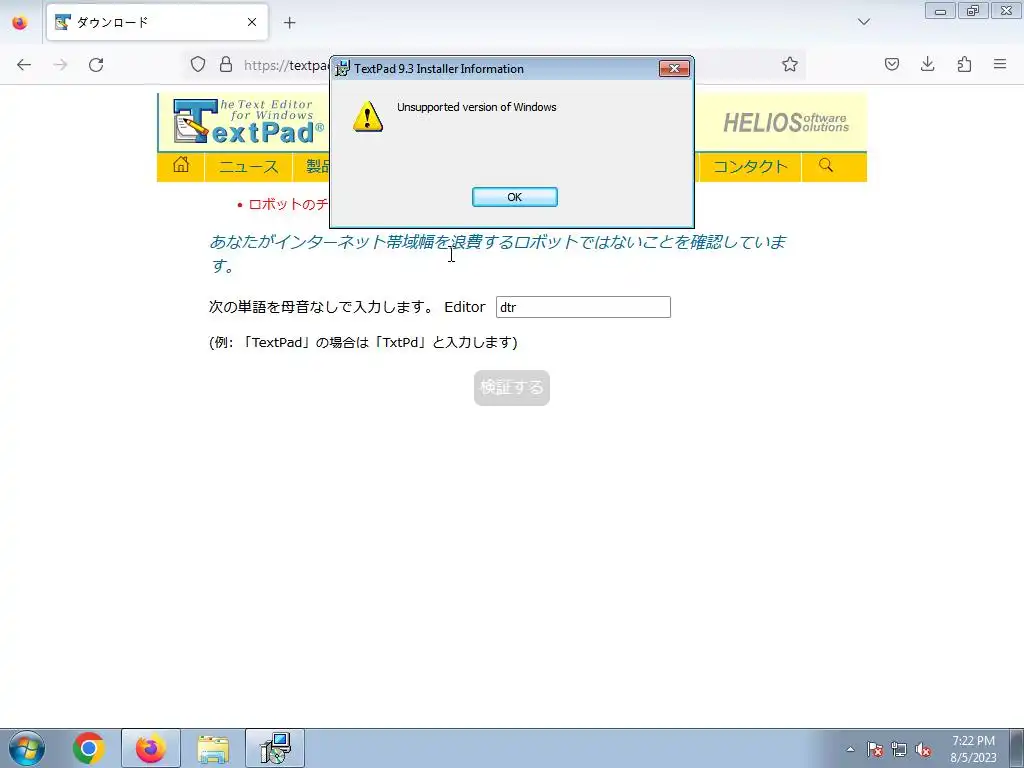1024x768 pixels.
Task: Open the ニュース menu item
Action: 249,167
